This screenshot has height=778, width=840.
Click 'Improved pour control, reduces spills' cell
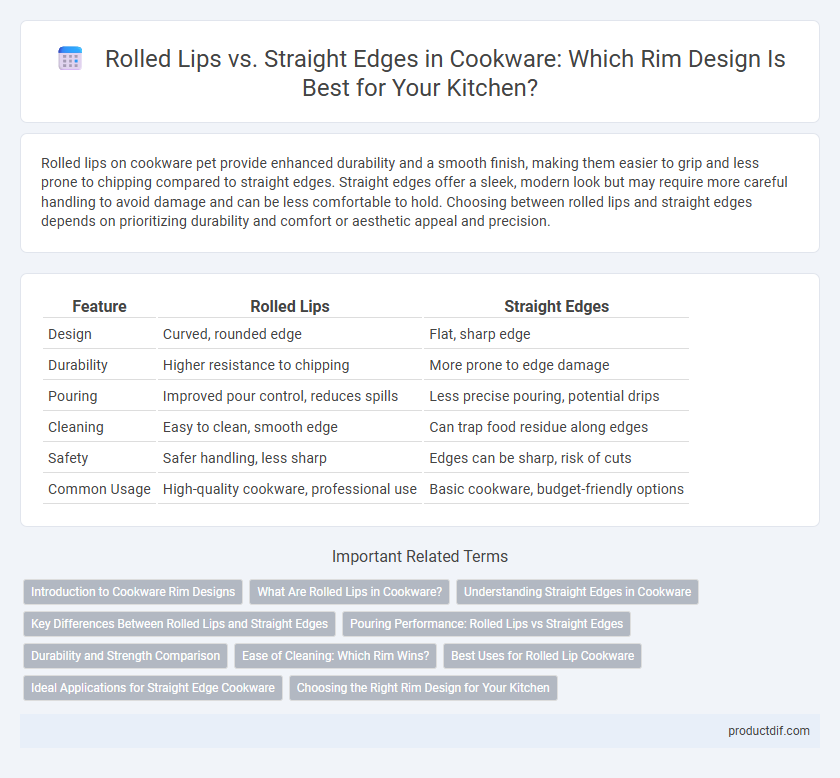point(290,396)
